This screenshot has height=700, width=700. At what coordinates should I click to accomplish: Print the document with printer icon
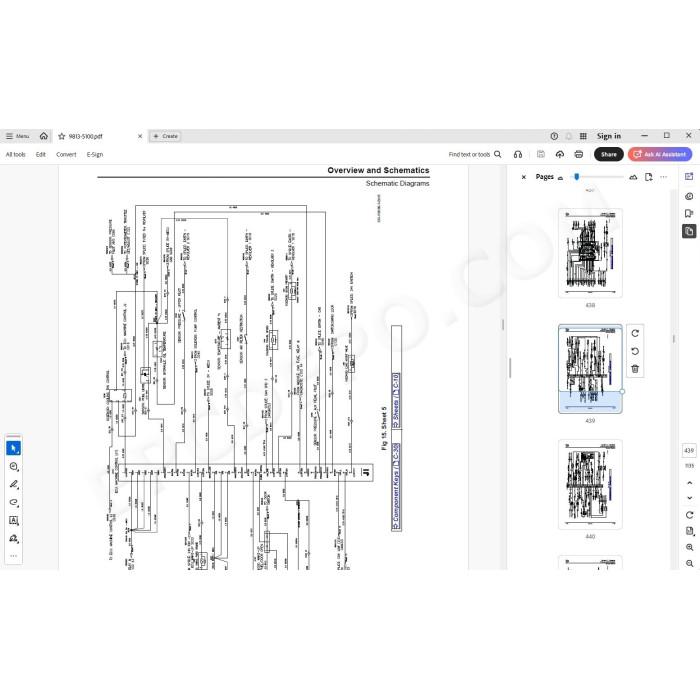pyautogui.click(x=579, y=154)
